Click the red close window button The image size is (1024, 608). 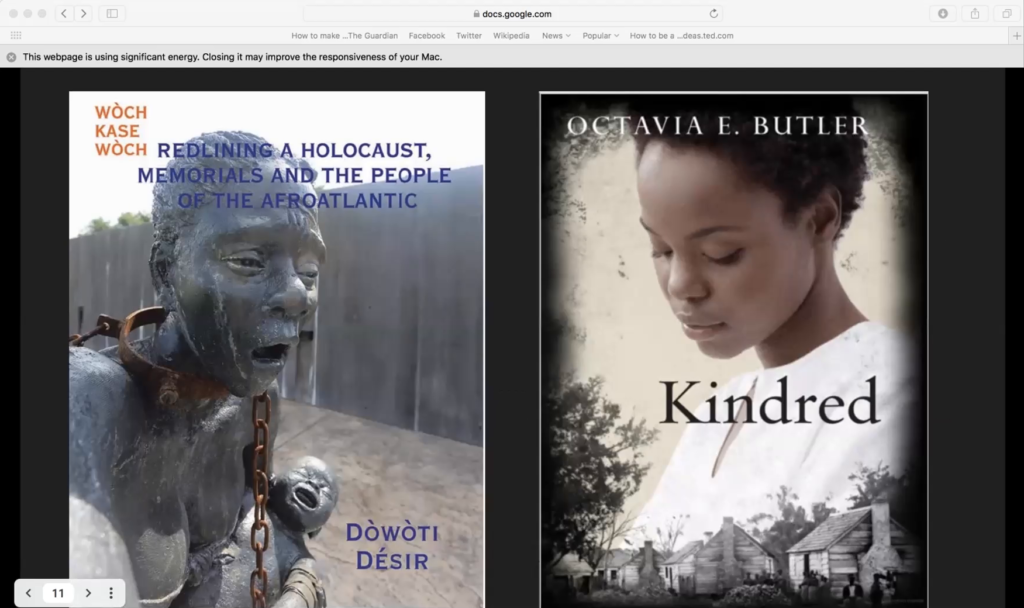coord(13,13)
